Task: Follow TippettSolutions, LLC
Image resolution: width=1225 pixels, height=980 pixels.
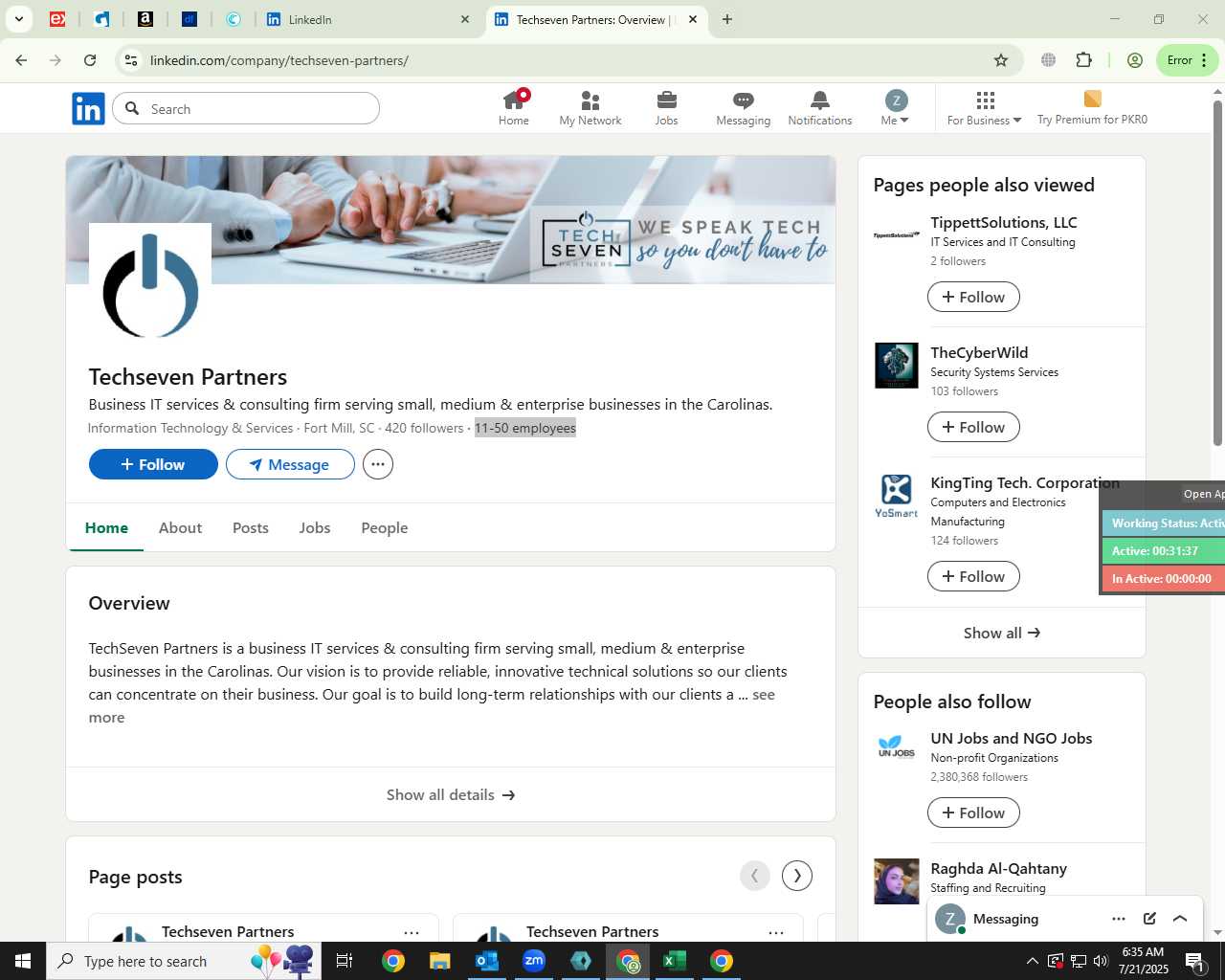Action: 973,297
